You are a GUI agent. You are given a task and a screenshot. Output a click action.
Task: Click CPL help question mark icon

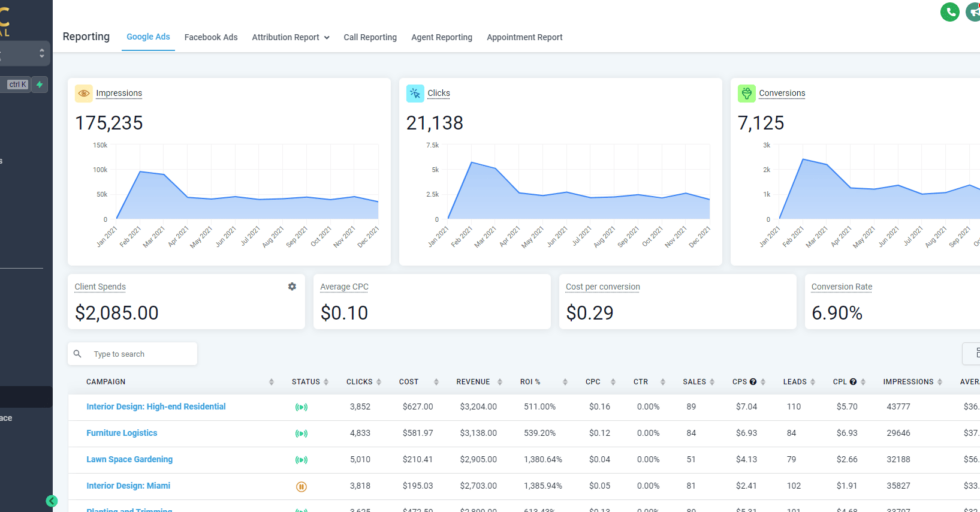pos(853,382)
